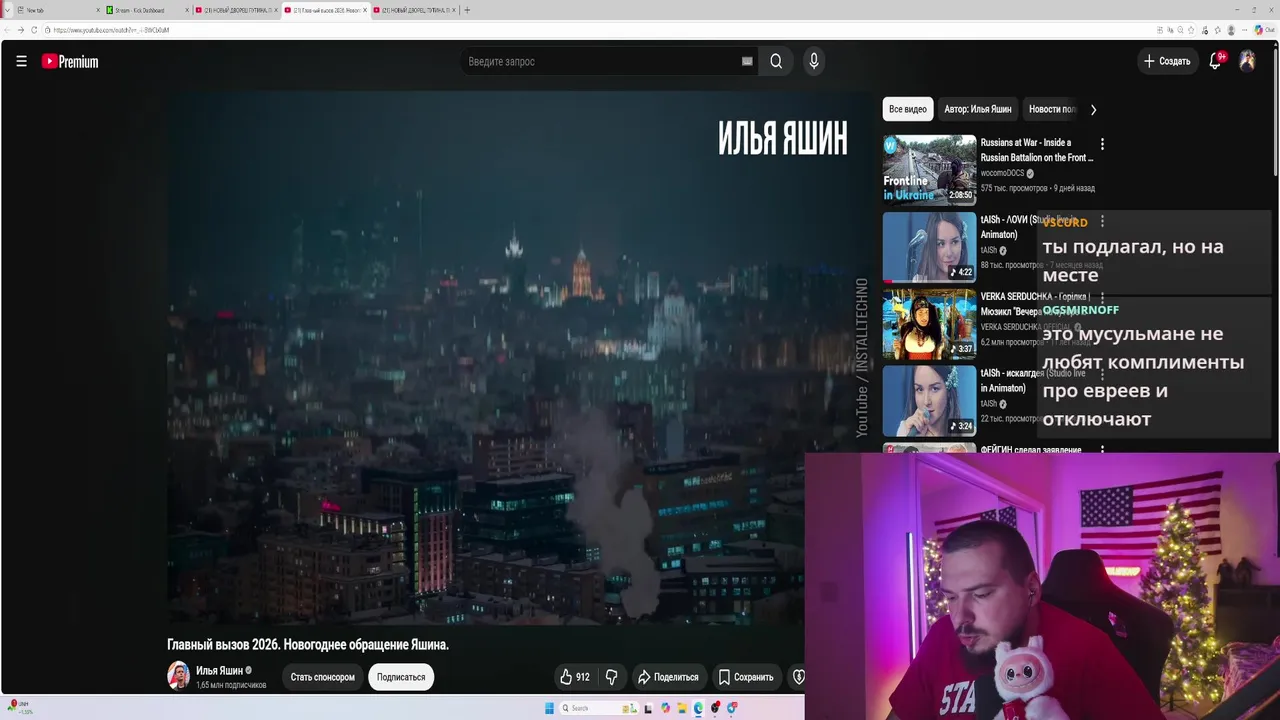
Task: Open Russians at War video thumbnail
Action: (929, 170)
